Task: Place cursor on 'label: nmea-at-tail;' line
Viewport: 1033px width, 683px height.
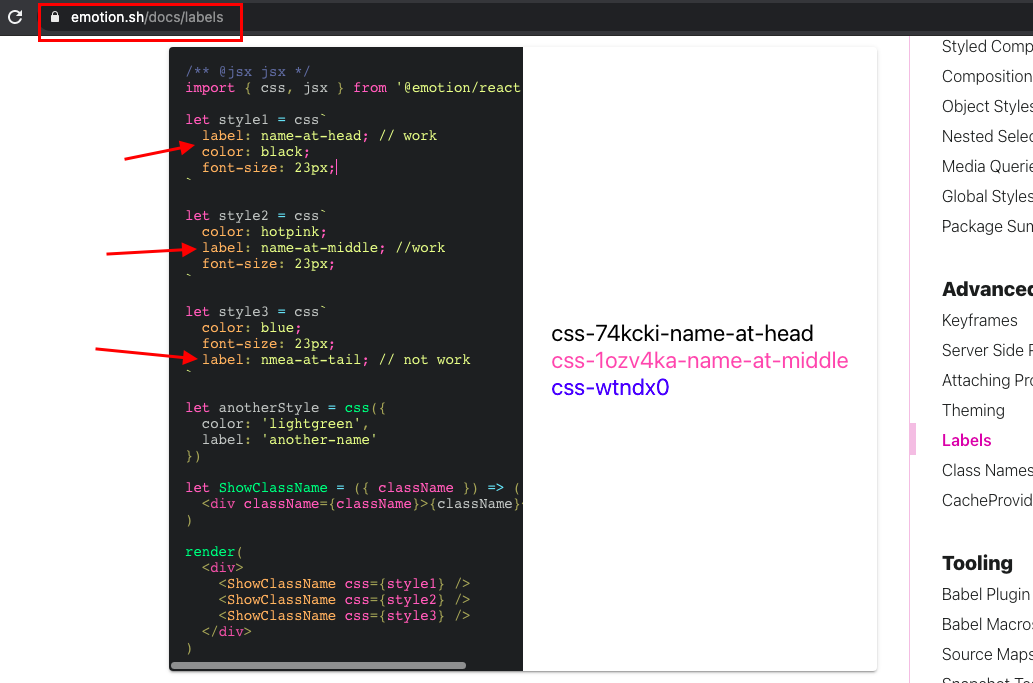Action: (x=336, y=360)
